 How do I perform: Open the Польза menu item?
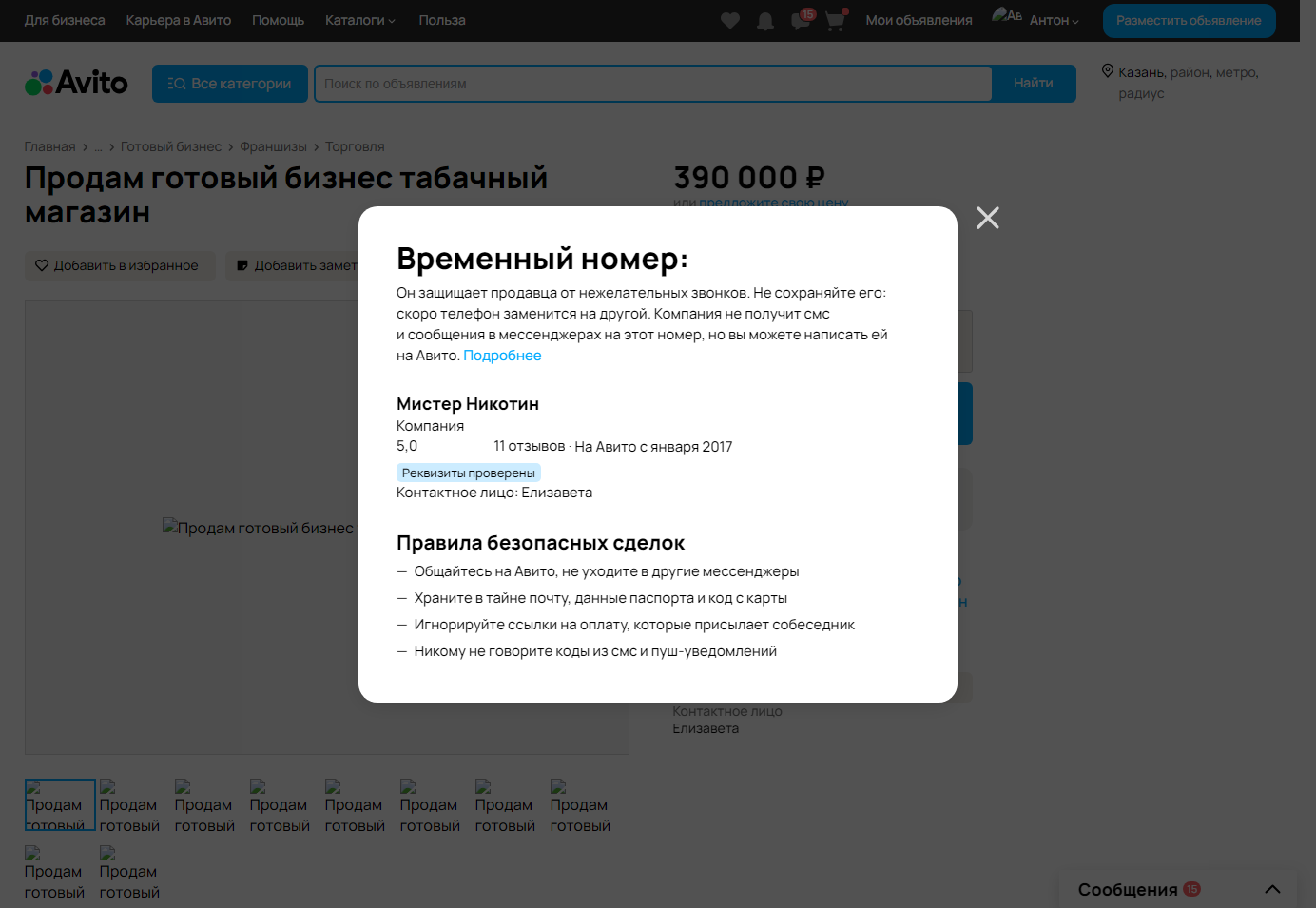(x=442, y=20)
